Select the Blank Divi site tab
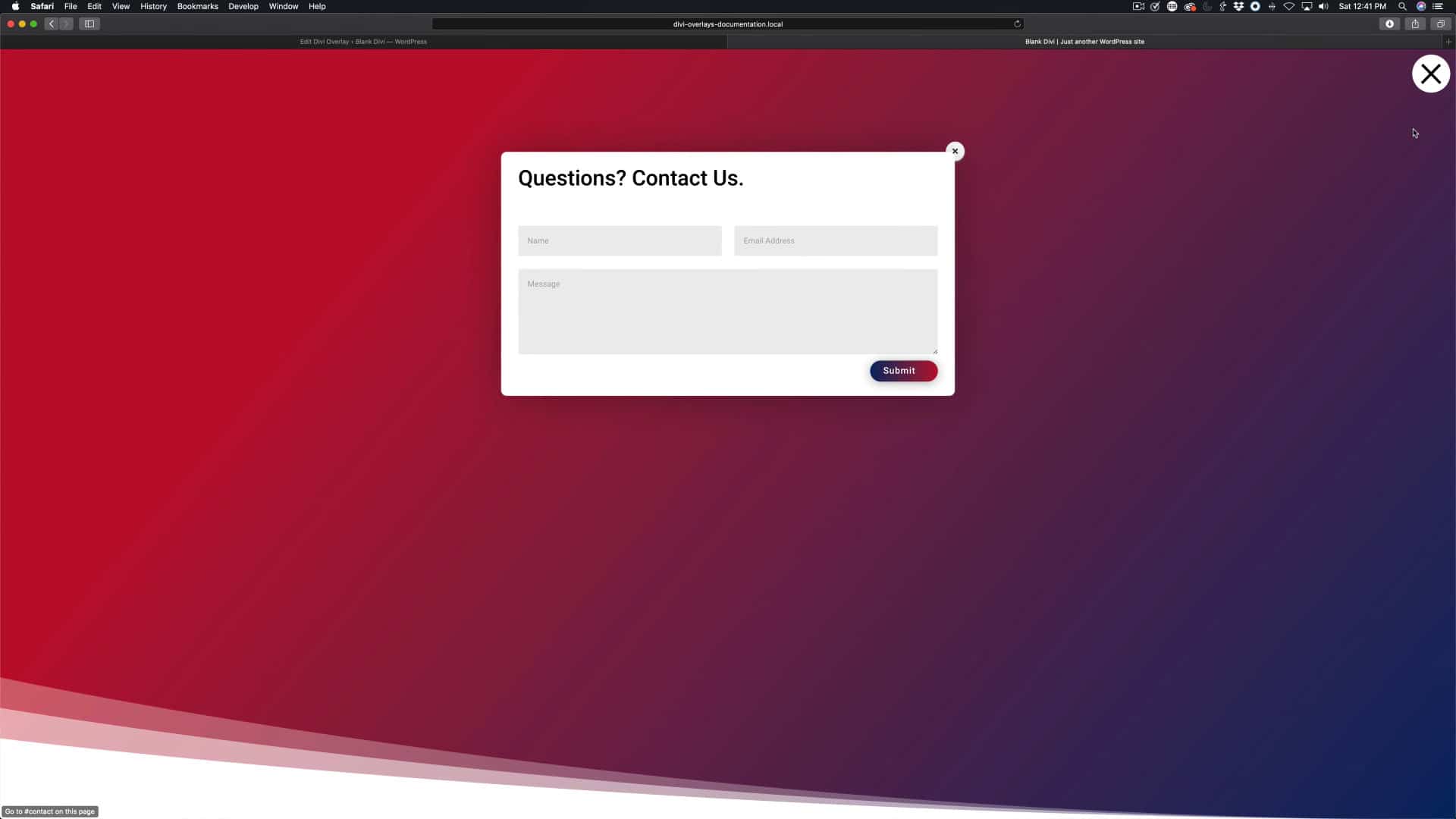The height and width of the screenshot is (819, 1456). click(1084, 42)
